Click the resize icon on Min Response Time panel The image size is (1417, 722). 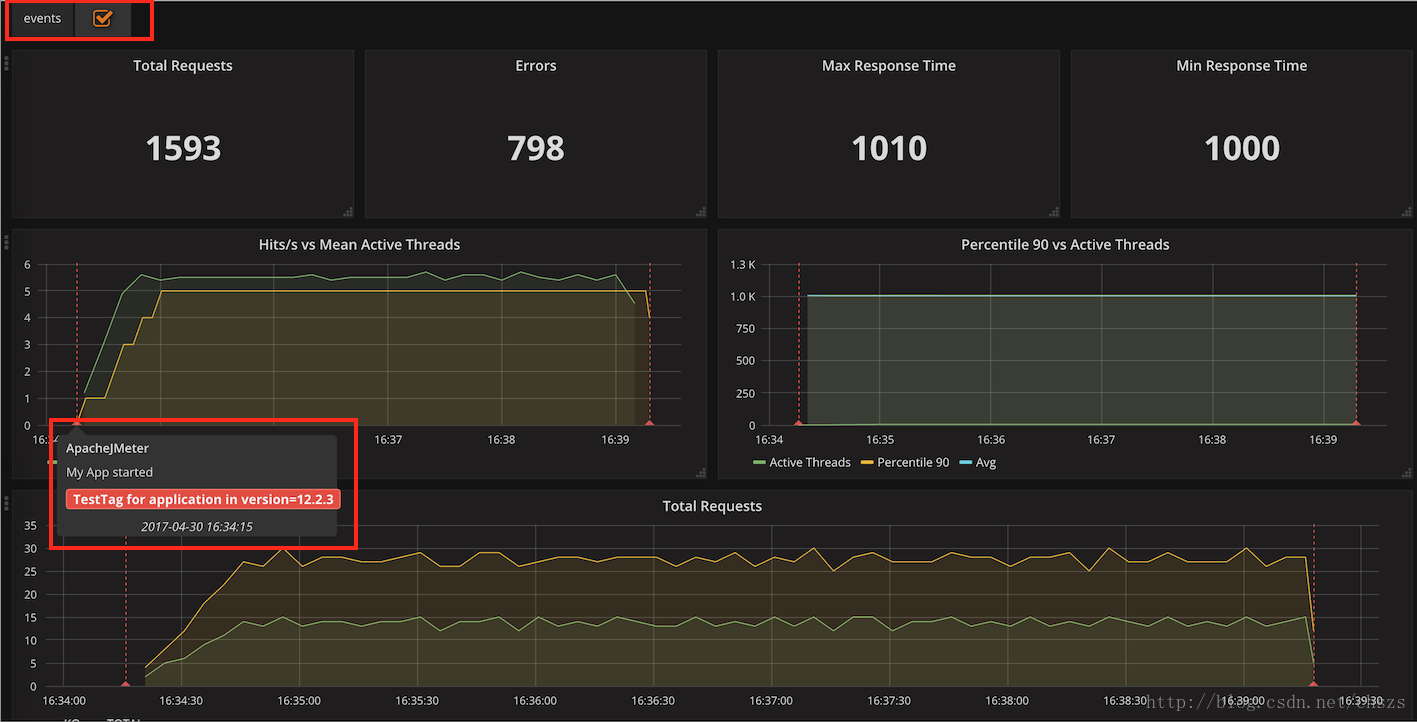point(1407,211)
